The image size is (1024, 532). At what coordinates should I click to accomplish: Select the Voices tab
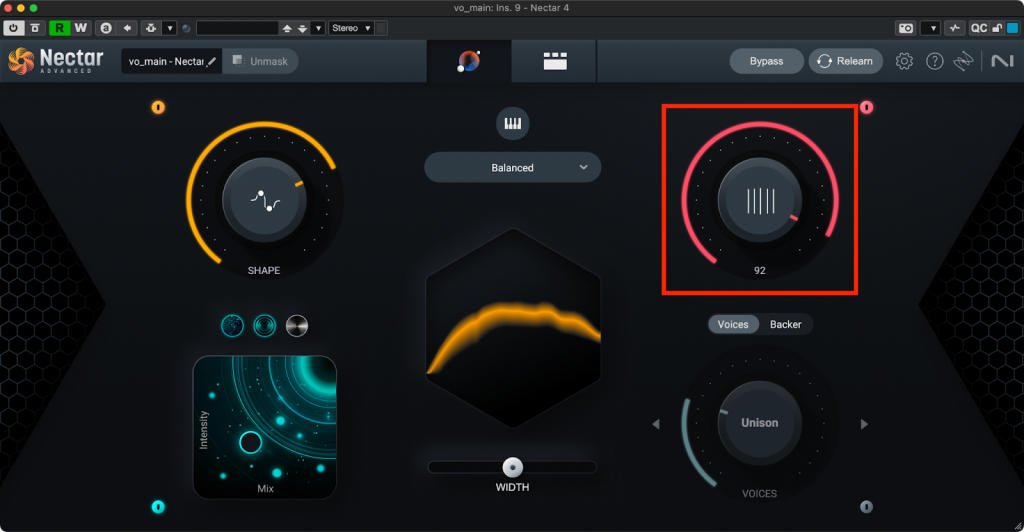pos(733,324)
